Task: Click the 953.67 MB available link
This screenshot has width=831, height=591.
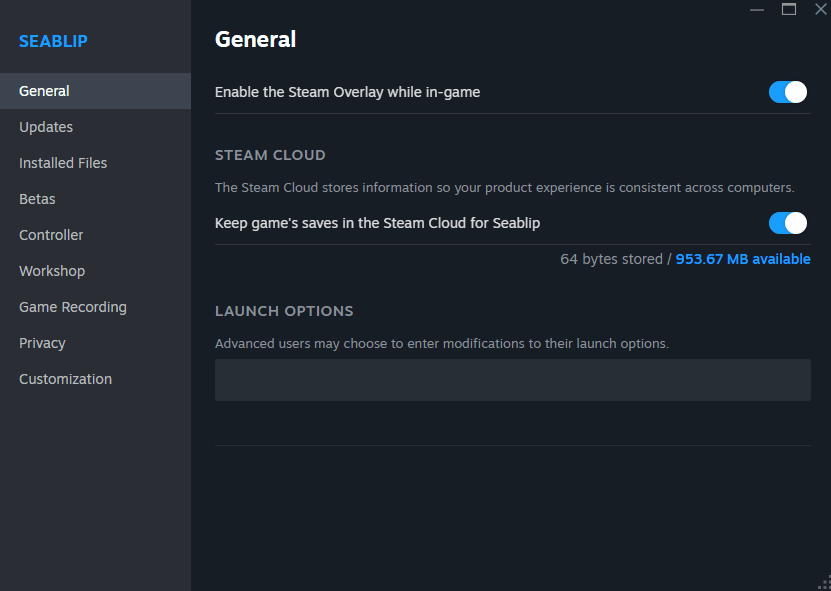Action: 742,259
